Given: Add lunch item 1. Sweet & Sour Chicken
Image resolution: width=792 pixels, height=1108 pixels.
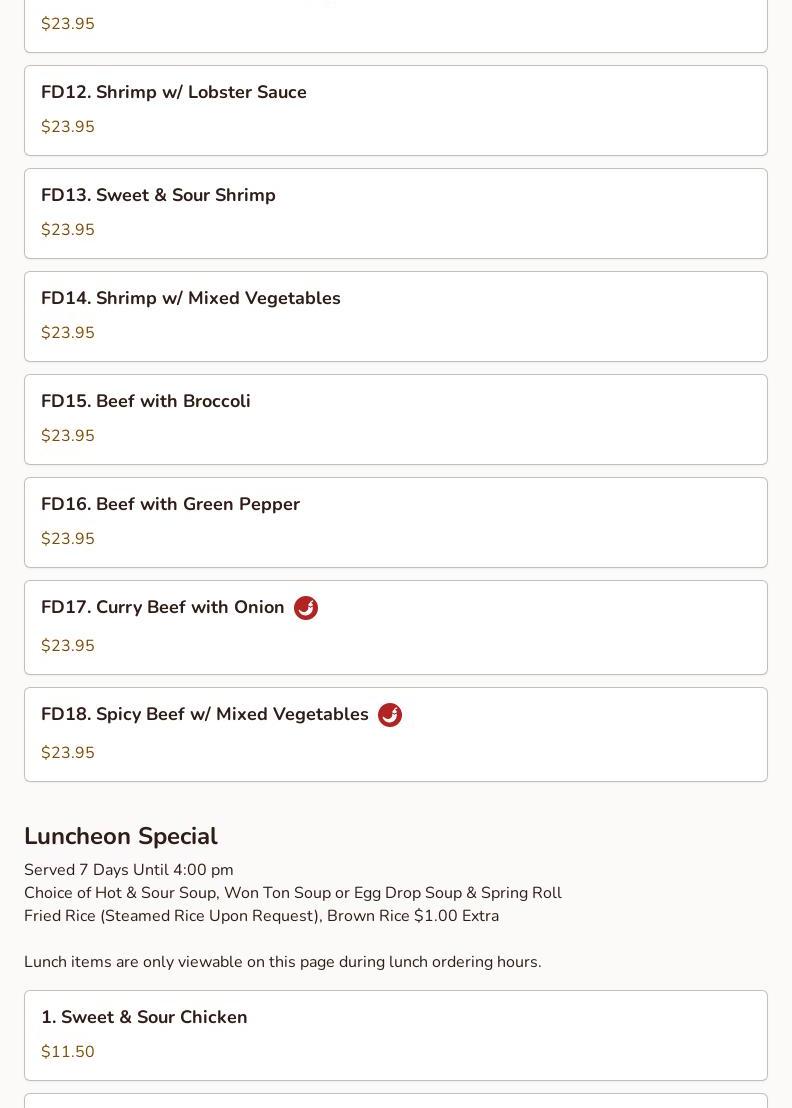Looking at the screenshot, I should tap(144, 1017).
